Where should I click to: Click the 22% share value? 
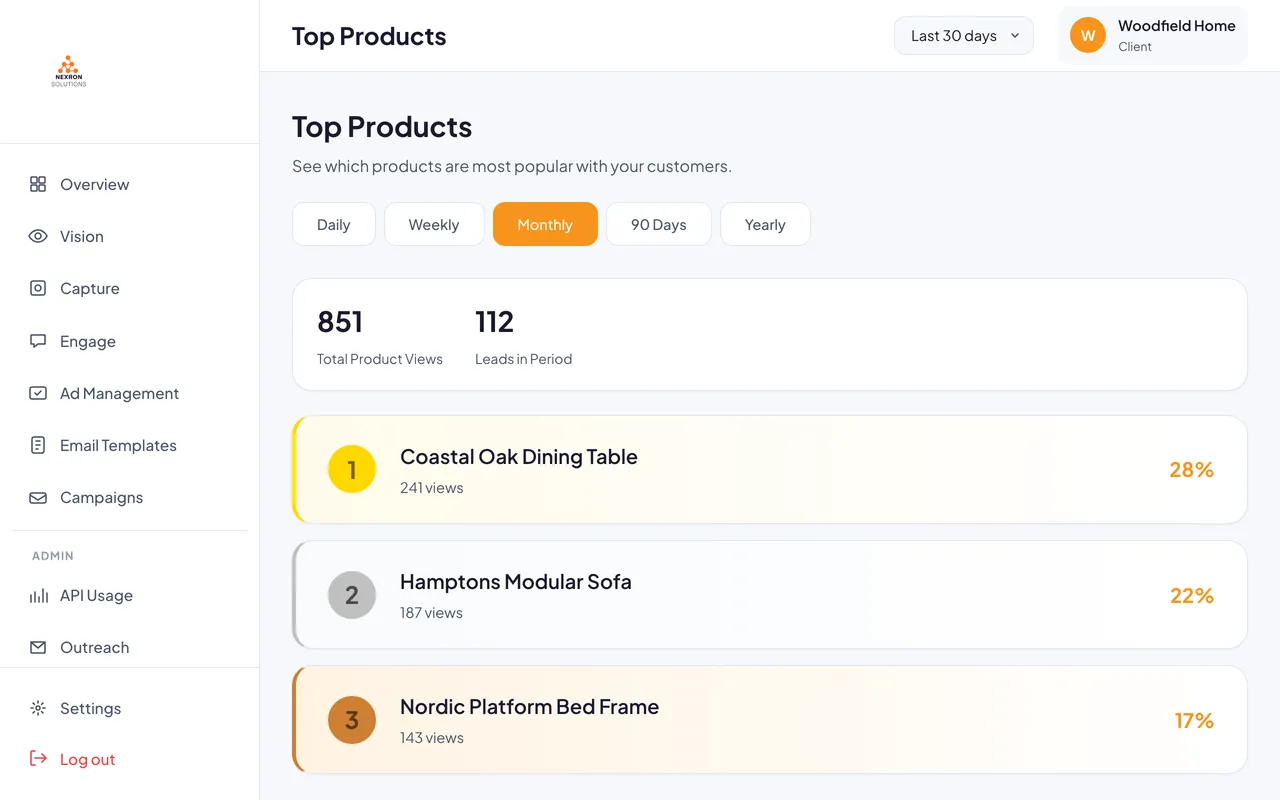(1192, 595)
